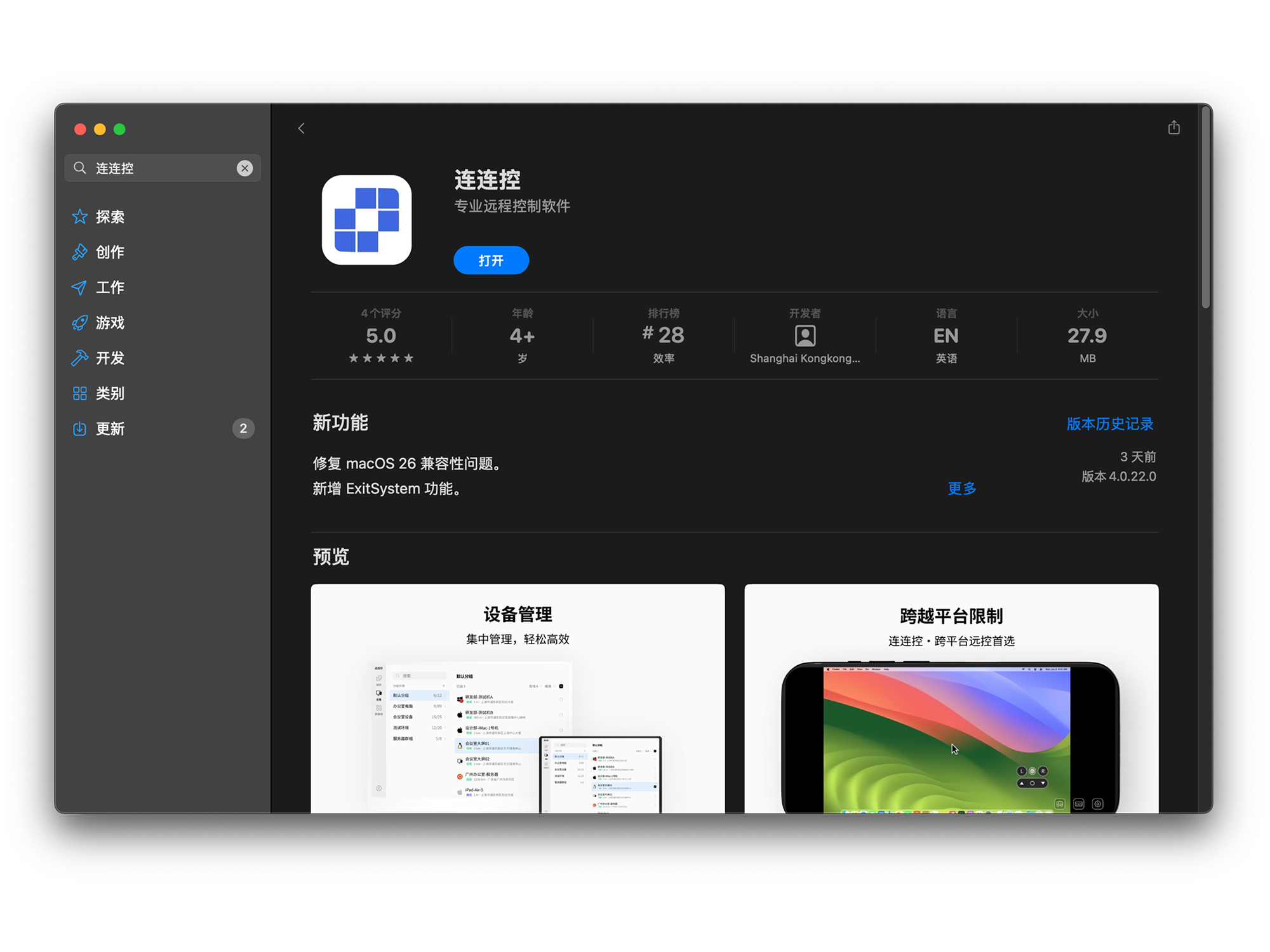This screenshot has width=1270, height=952.
Task: Open 版本历史记录 link
Action: [1109, 424]
